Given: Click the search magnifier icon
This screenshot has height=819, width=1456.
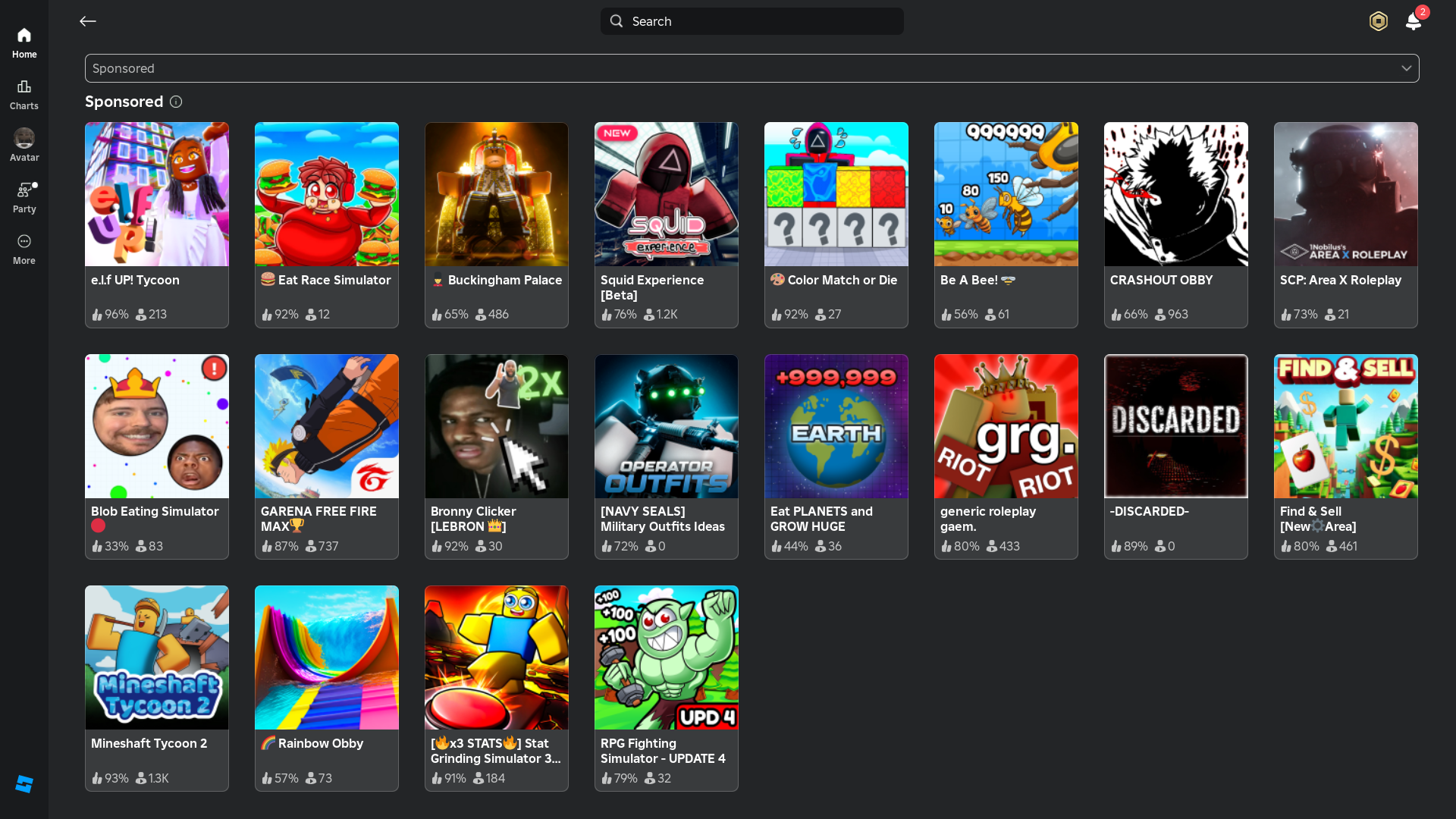Looking at the screenshot, I should [x=617, y=21].
